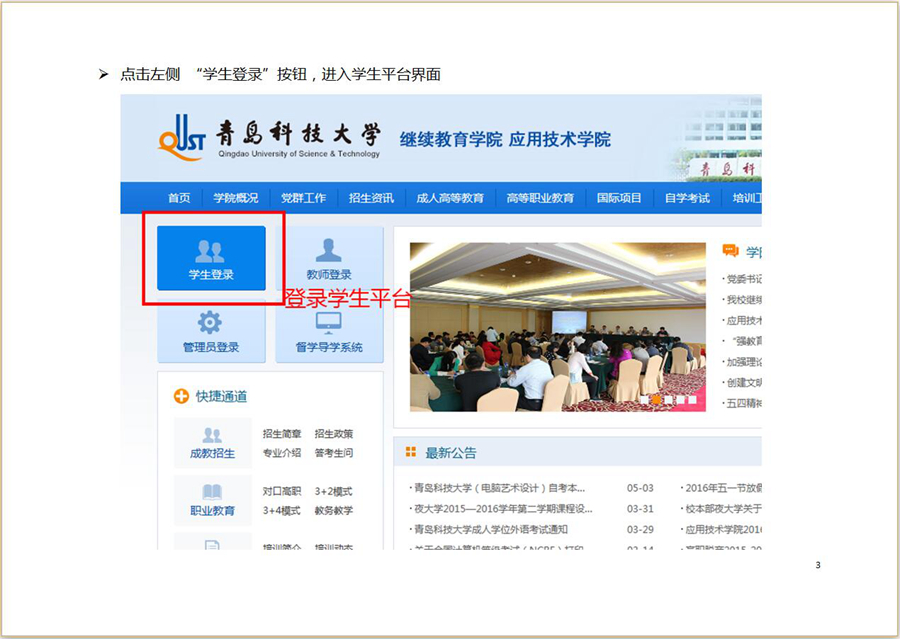Click the QUST university logo
Screen dimensions: 900x639
tap(181, 139)
